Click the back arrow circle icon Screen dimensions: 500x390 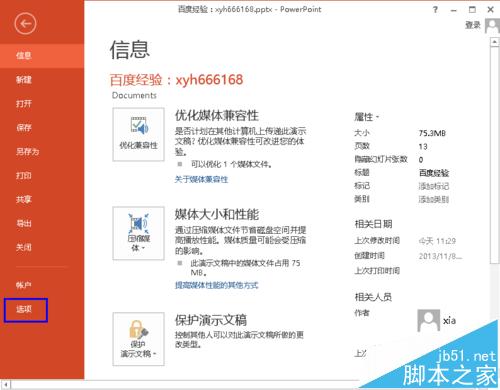tap(25, 23)
